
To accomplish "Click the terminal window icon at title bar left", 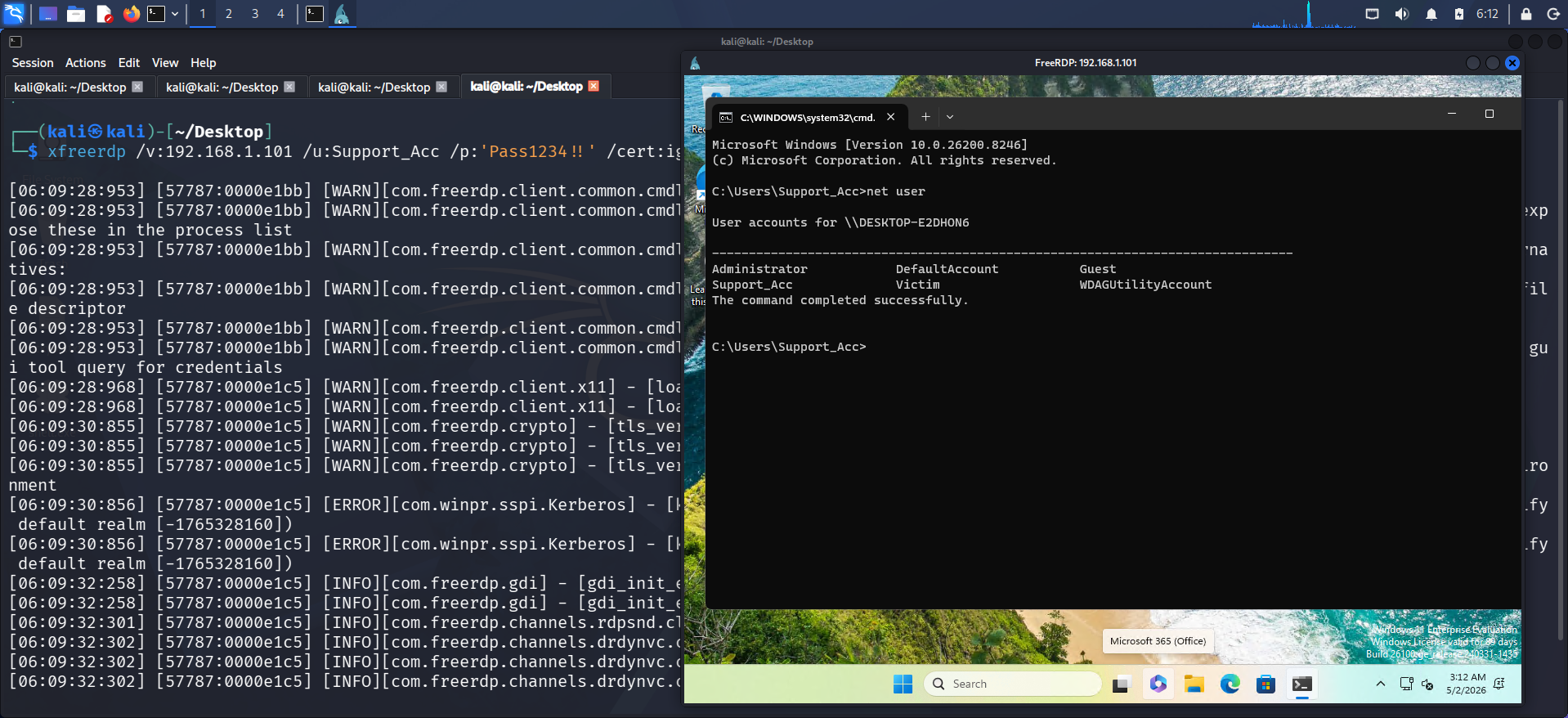I will click(x=16, y=42).
